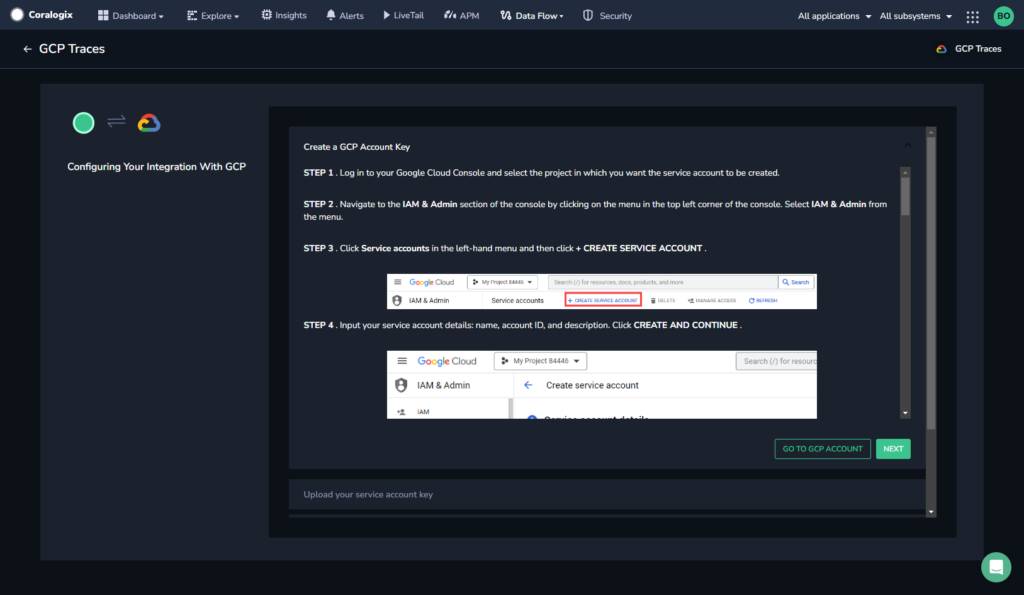Open the Explore menu
The image size is (1024, 595).
coord(213,16)
